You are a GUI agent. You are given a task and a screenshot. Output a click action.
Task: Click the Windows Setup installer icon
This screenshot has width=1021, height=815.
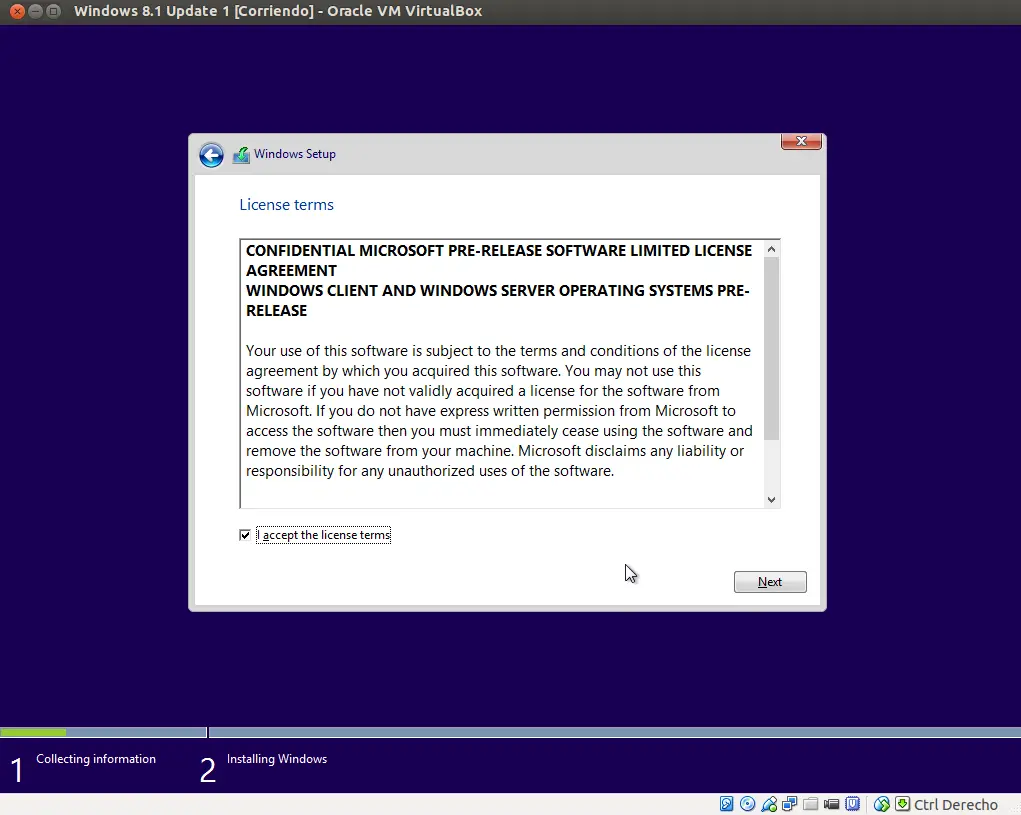241,155
